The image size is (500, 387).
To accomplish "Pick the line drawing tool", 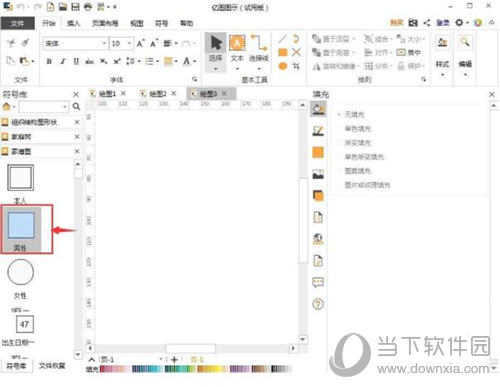I will [282, 39].
